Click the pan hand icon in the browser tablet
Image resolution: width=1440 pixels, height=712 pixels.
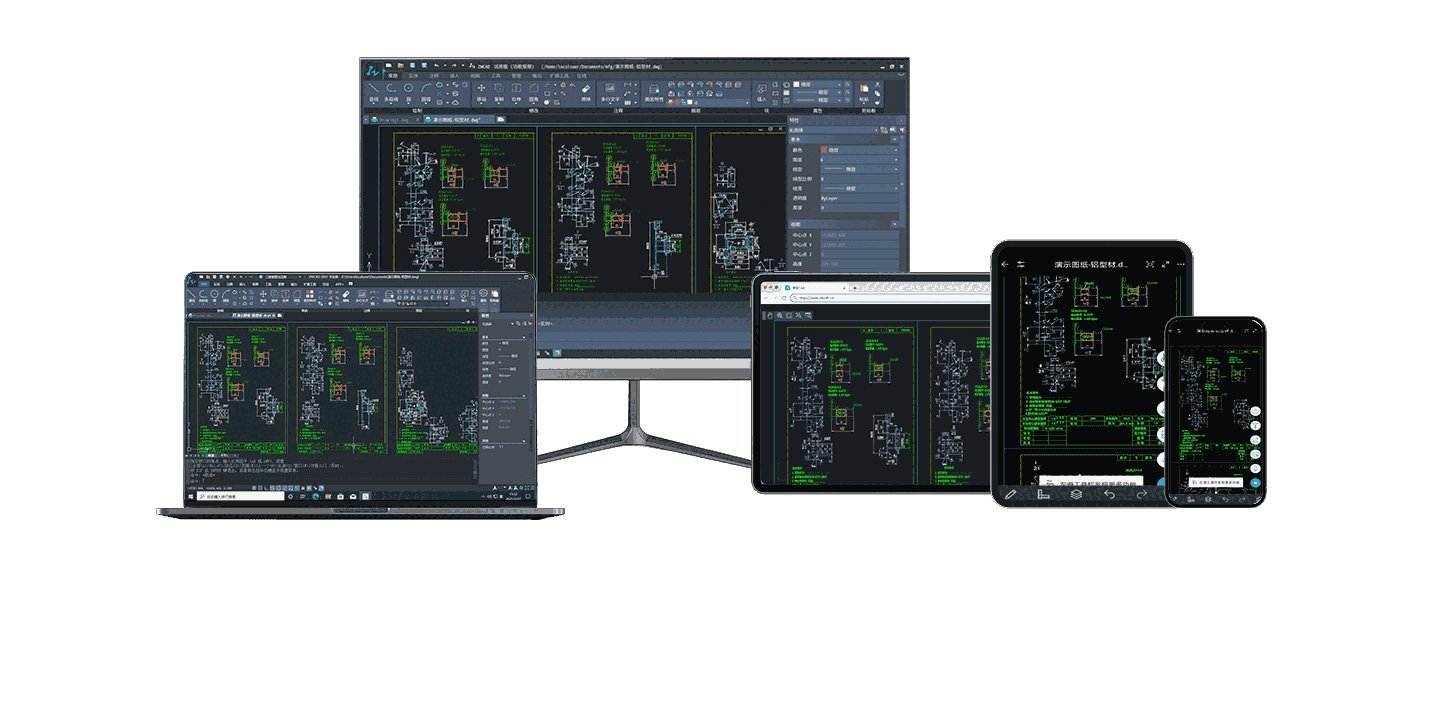point(769,316)
